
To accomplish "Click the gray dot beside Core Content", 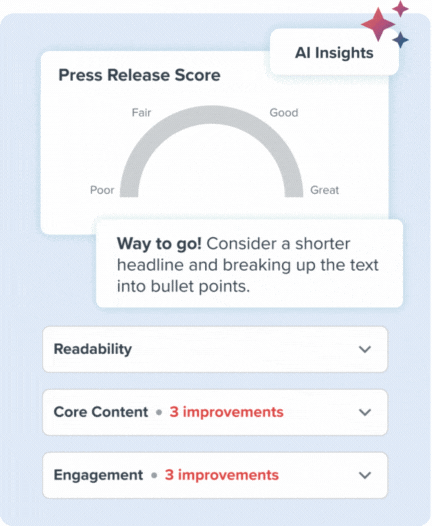I will [159, 412].
